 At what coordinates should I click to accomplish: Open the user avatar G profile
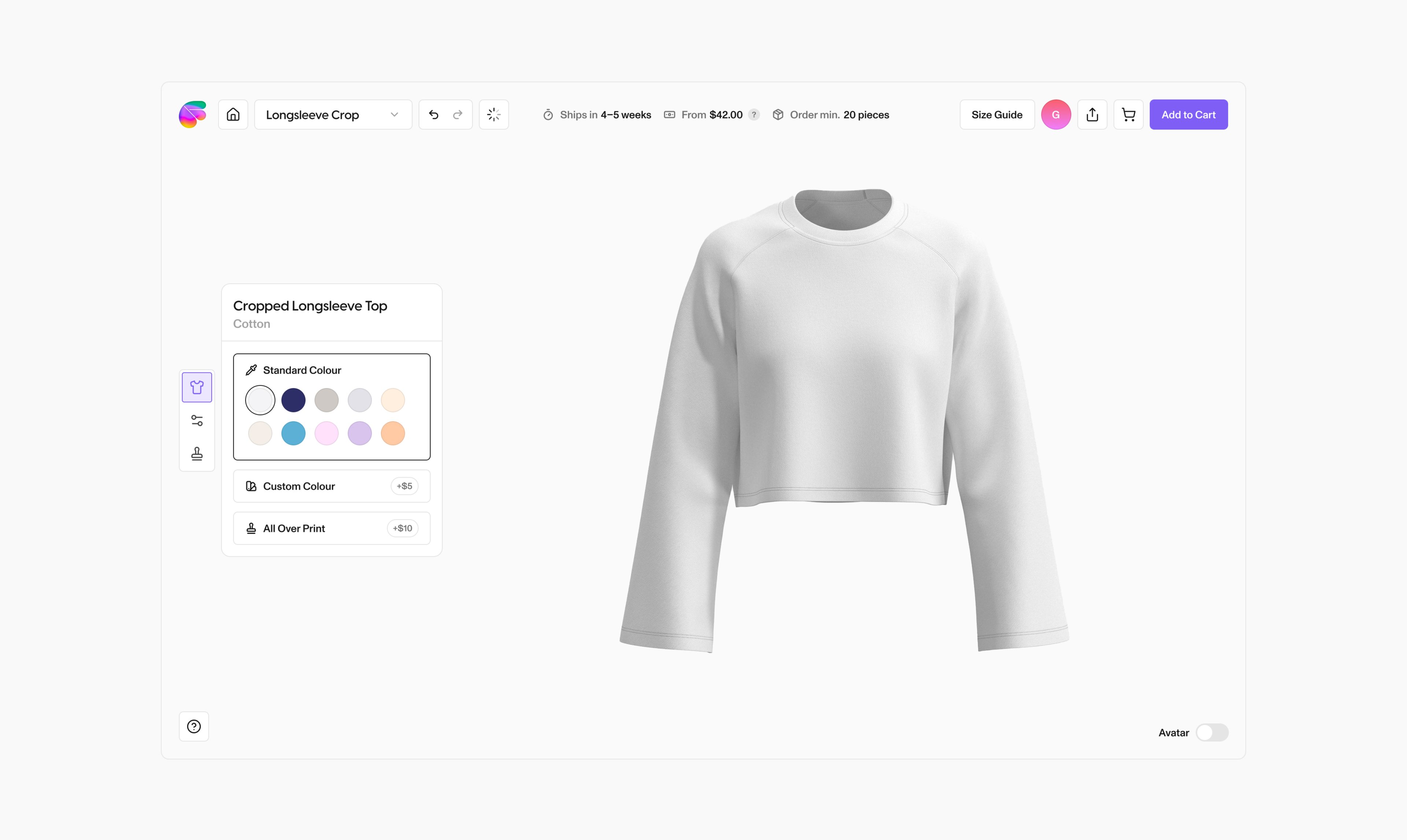click(x=1056, y=114)
